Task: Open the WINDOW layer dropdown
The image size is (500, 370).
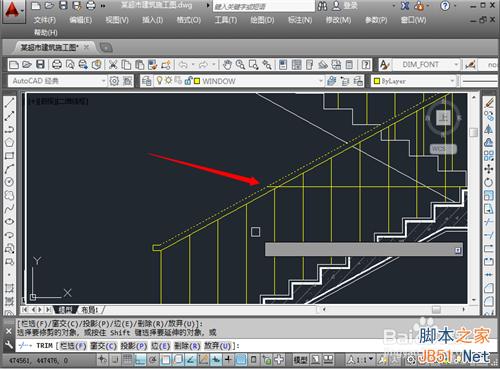Action: click(x=320, y=81)
